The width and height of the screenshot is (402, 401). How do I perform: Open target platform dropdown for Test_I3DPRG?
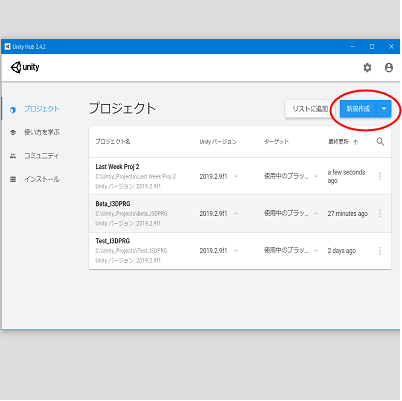click(316, 251)
